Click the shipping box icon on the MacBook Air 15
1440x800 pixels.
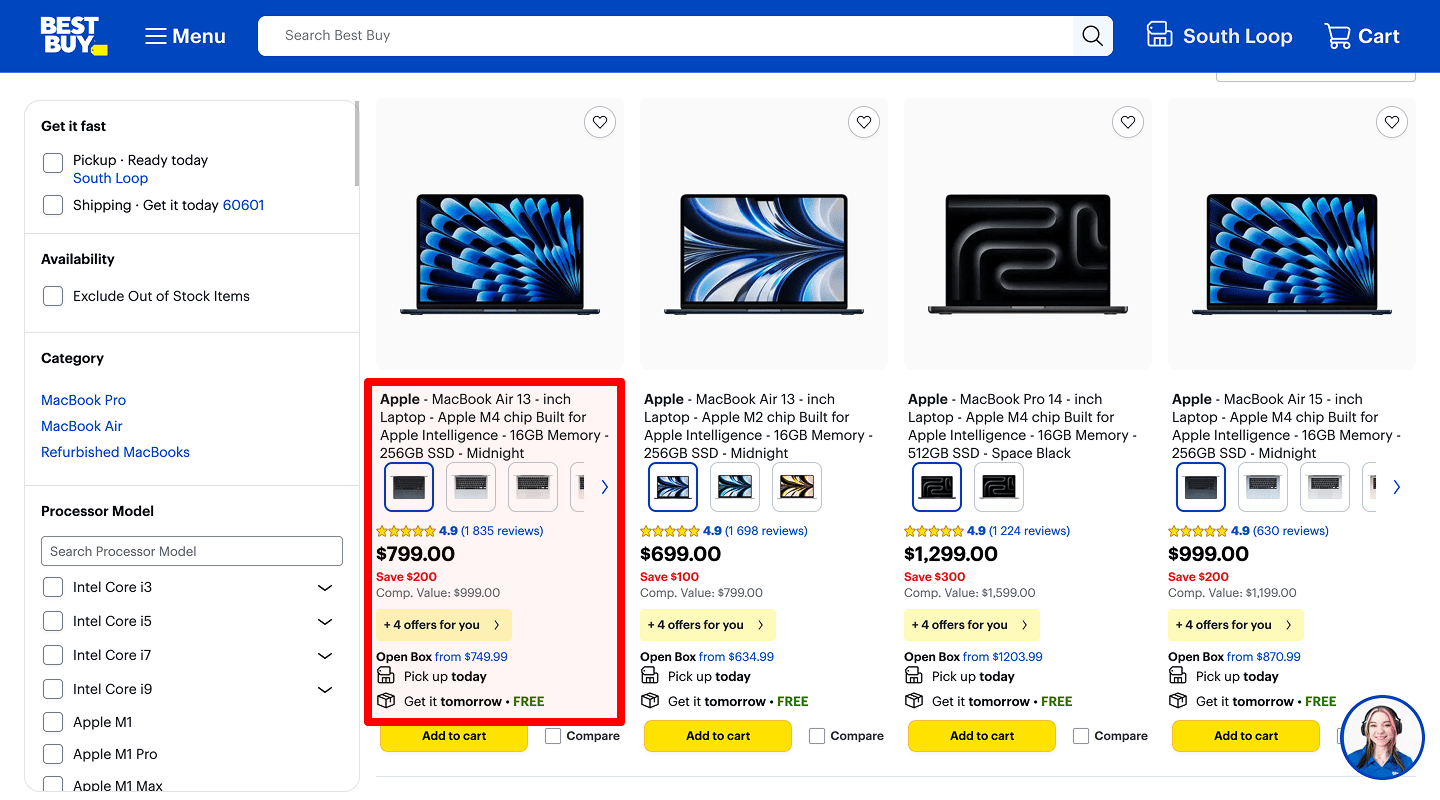tap(1177, 700)
